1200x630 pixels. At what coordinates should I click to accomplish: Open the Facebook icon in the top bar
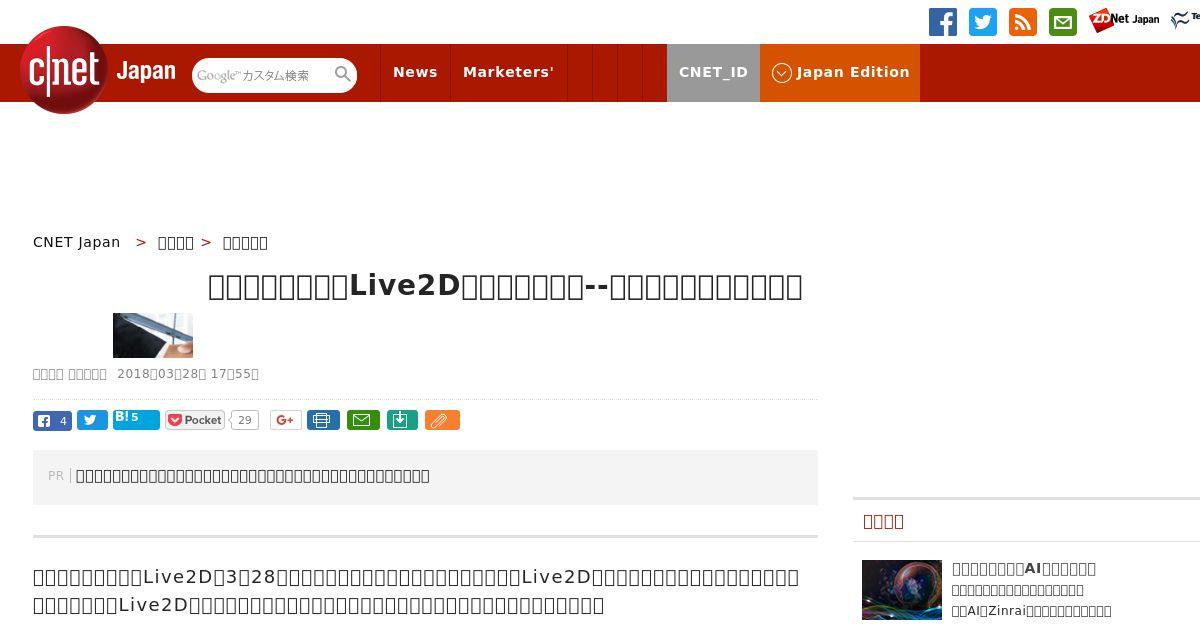[943, 22]
